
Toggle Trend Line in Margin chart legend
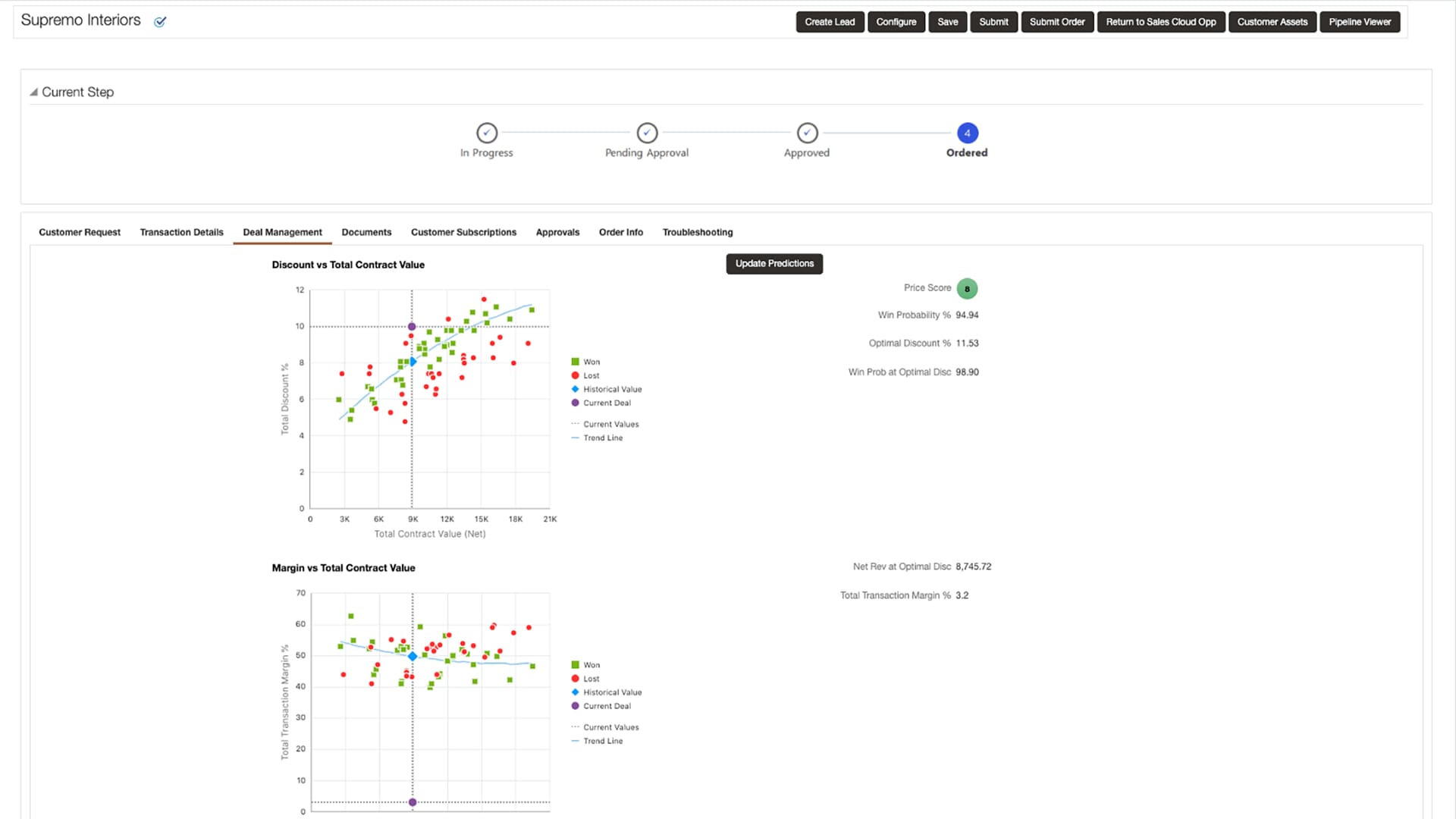(x=597, y=741)
